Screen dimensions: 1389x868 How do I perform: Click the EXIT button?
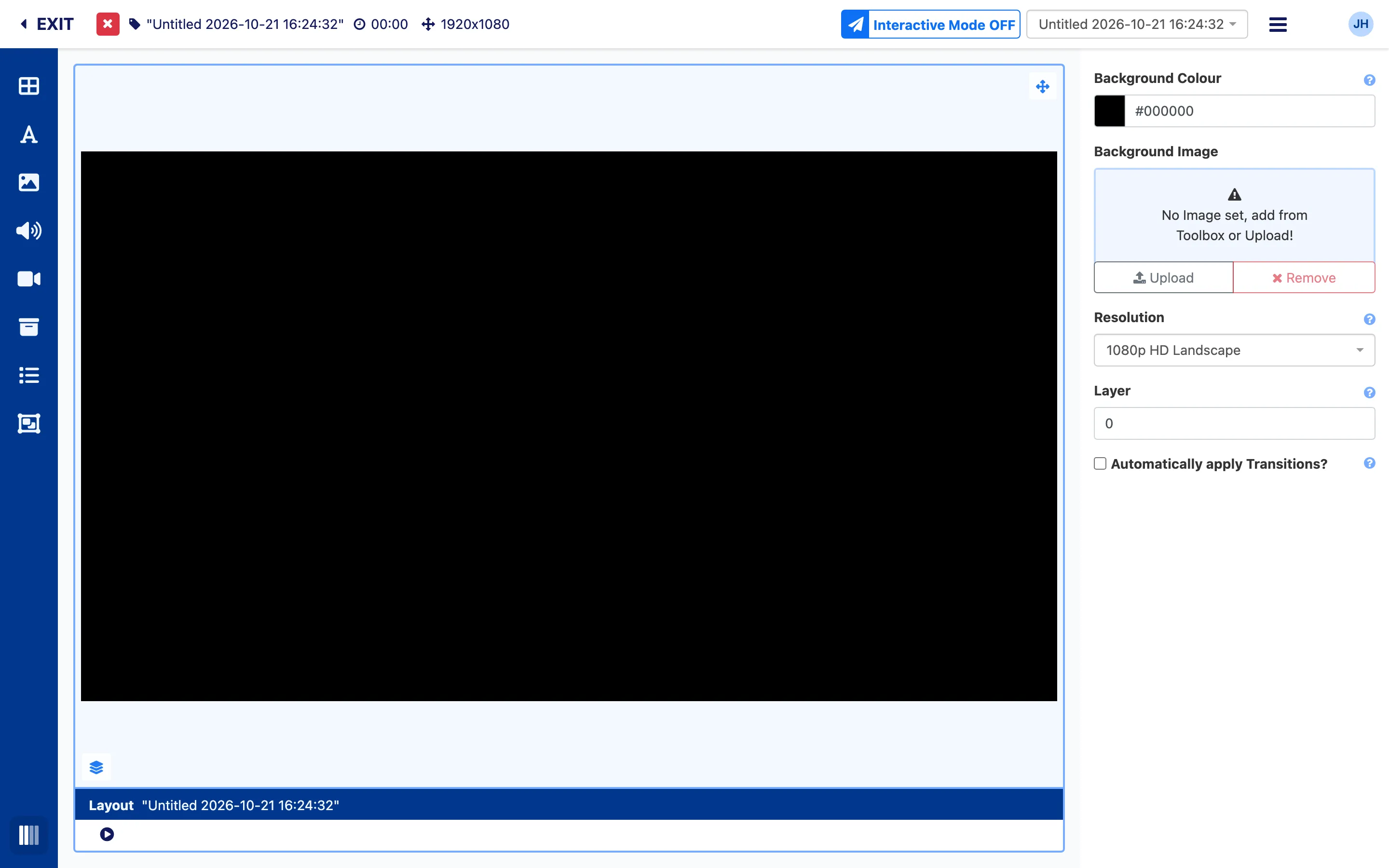point(47,24)
